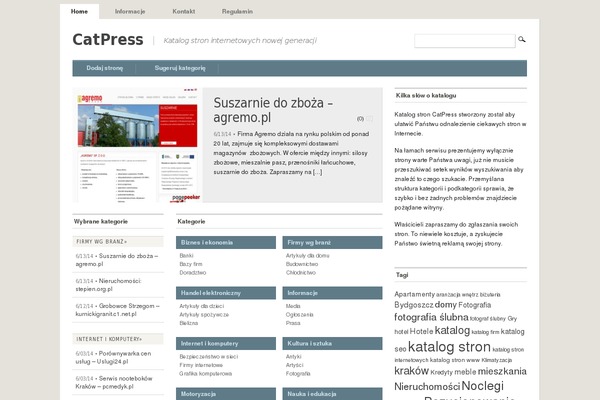Click the search magnifier icon
Image resolution: width=600 pixels, height=400 pixels.
pos(522,39)
